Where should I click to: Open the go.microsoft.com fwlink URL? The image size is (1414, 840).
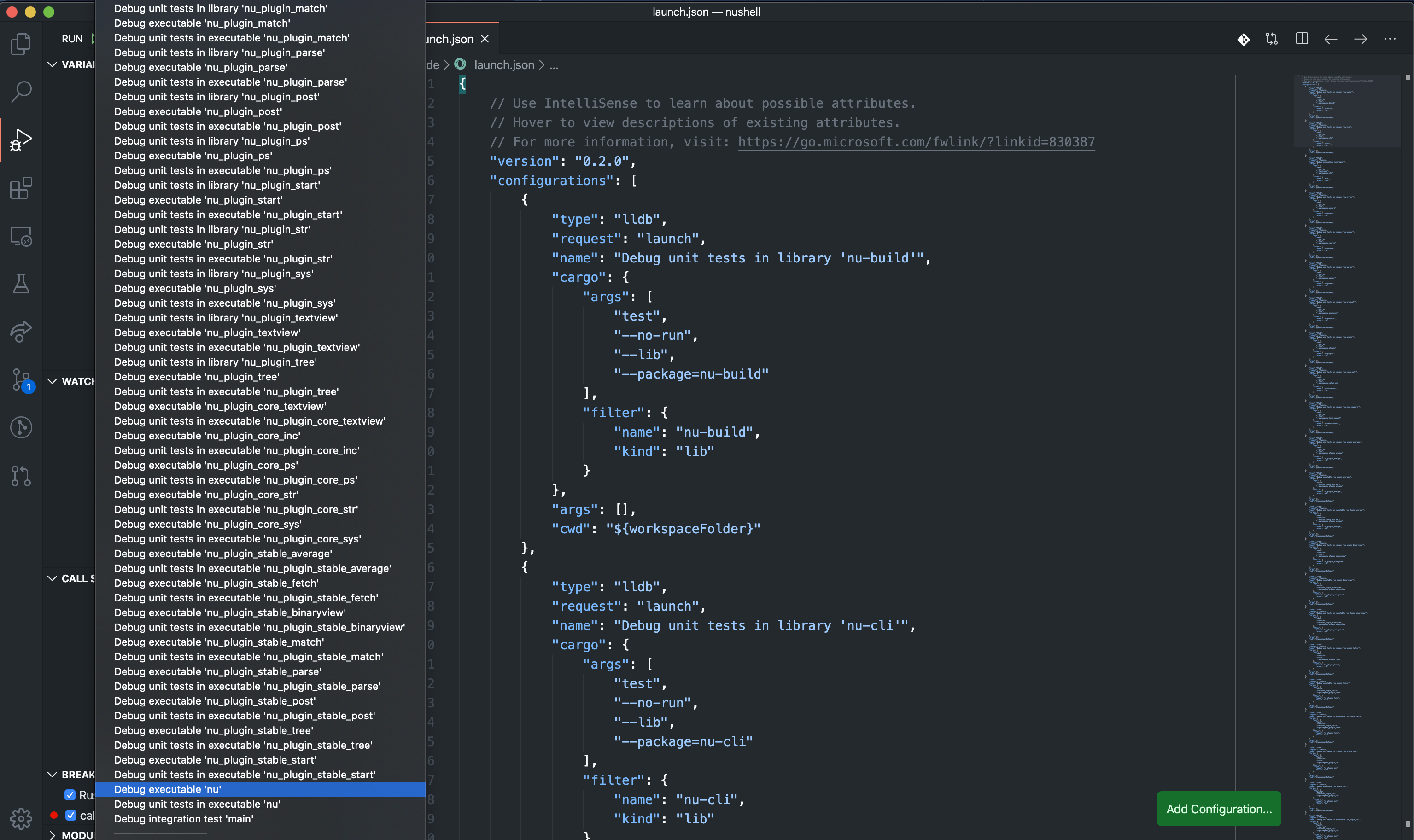(x=916, y=141)
